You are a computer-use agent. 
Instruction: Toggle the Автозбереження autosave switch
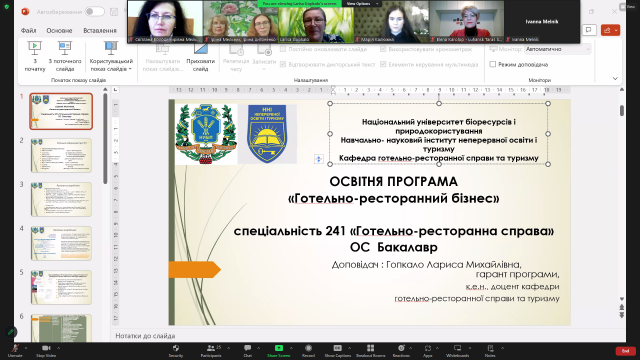pyautogui.click(x=95, y=12)
